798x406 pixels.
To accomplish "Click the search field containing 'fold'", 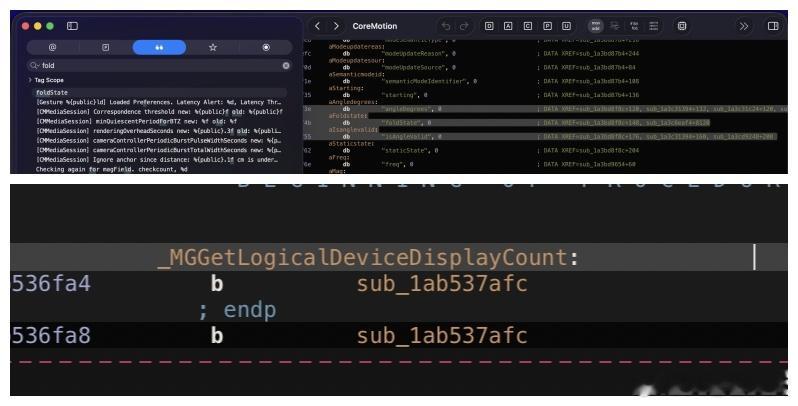I will pyautogui.click(x=159, y=65).
